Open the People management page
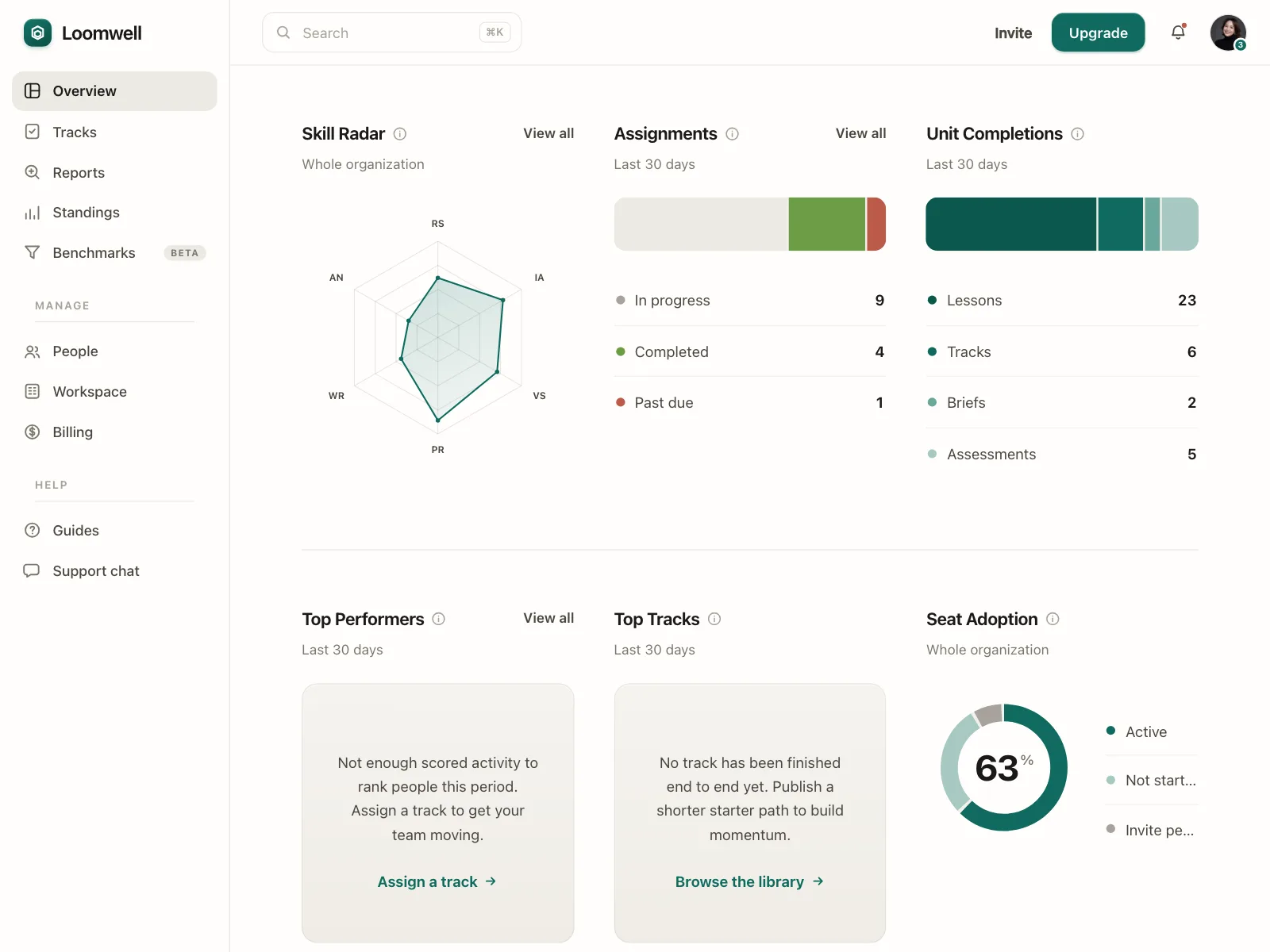The image size is (1270, 952). [114, 351]
